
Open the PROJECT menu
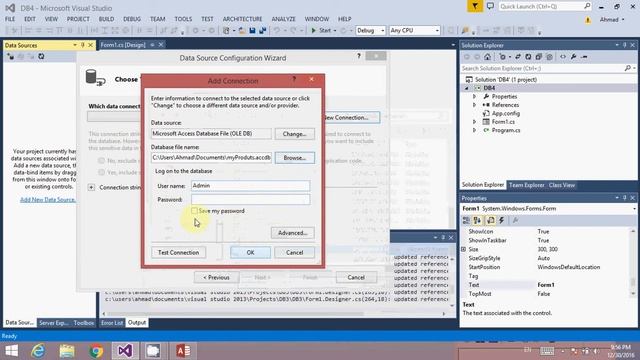[78, 19]
